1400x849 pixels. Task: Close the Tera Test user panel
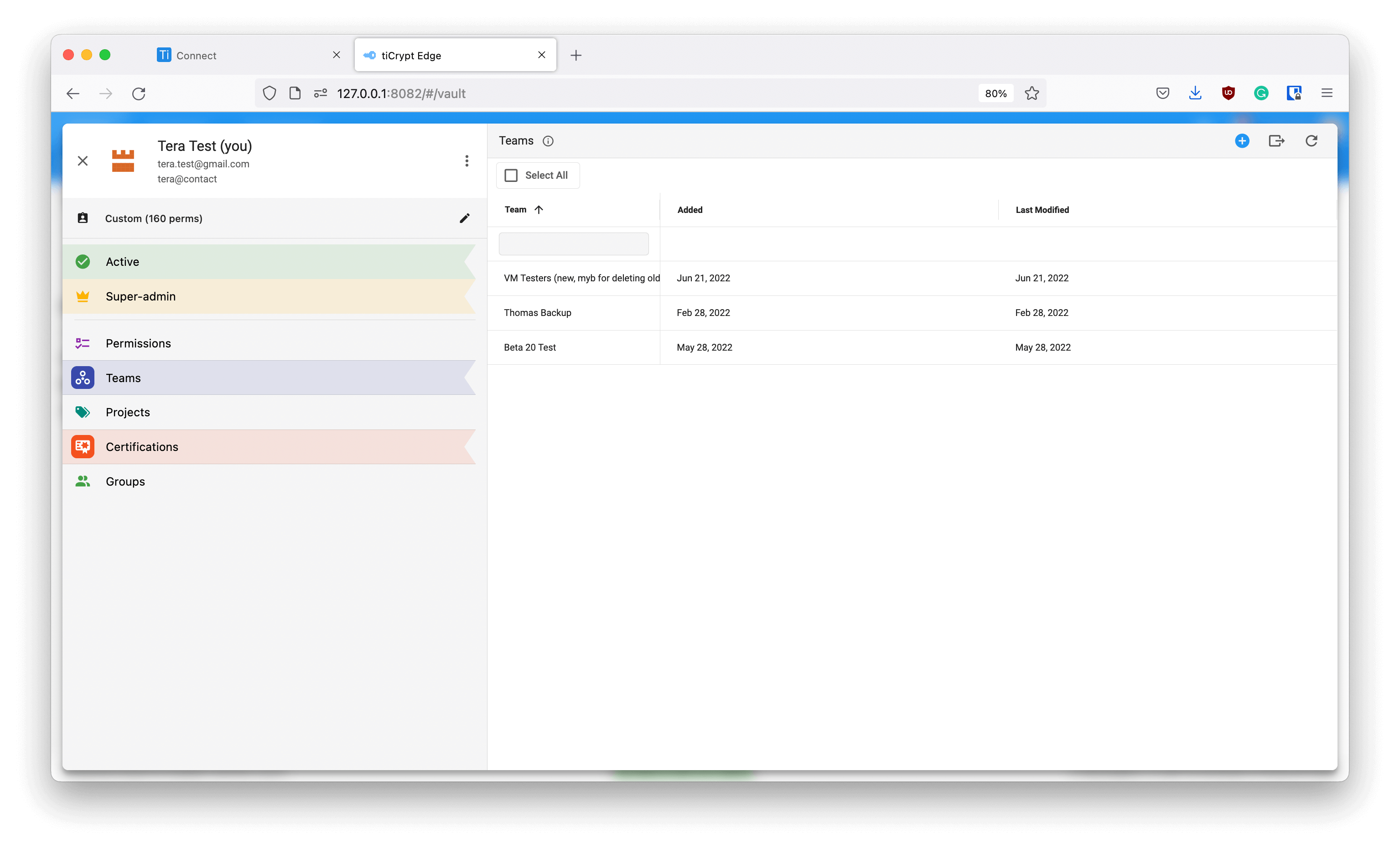[83, 161]
